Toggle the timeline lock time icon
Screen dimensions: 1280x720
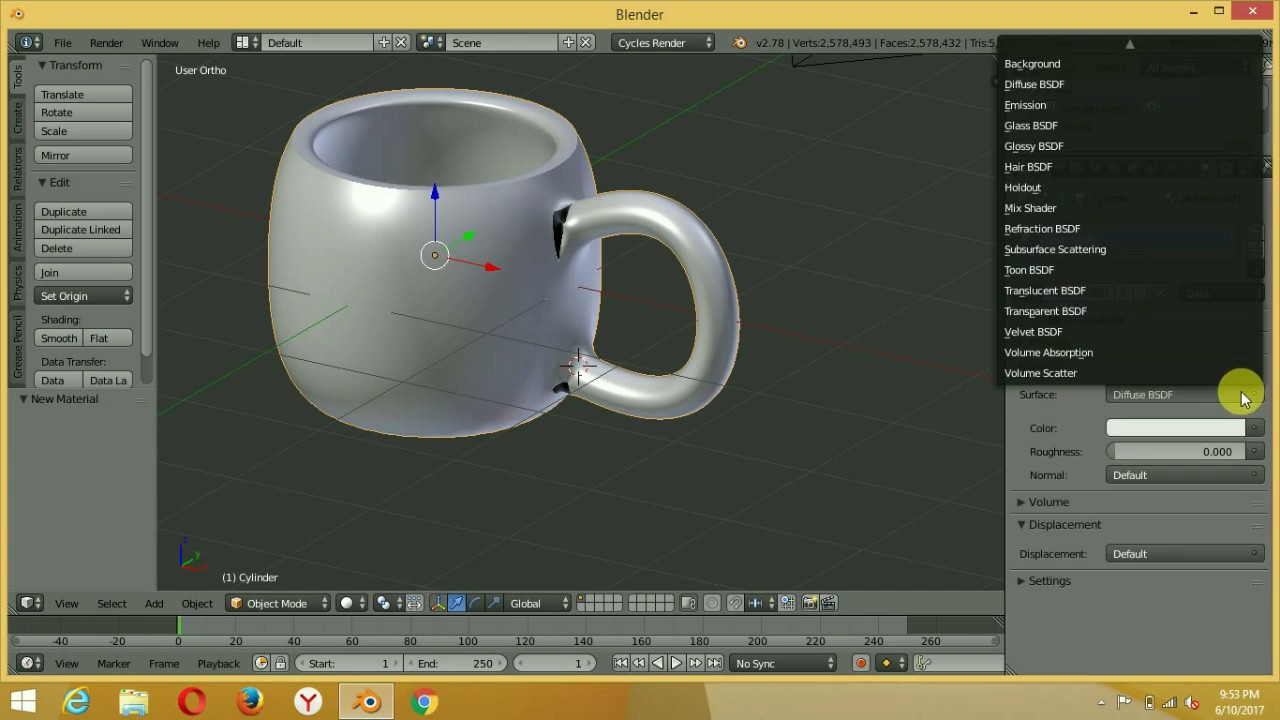280,663
